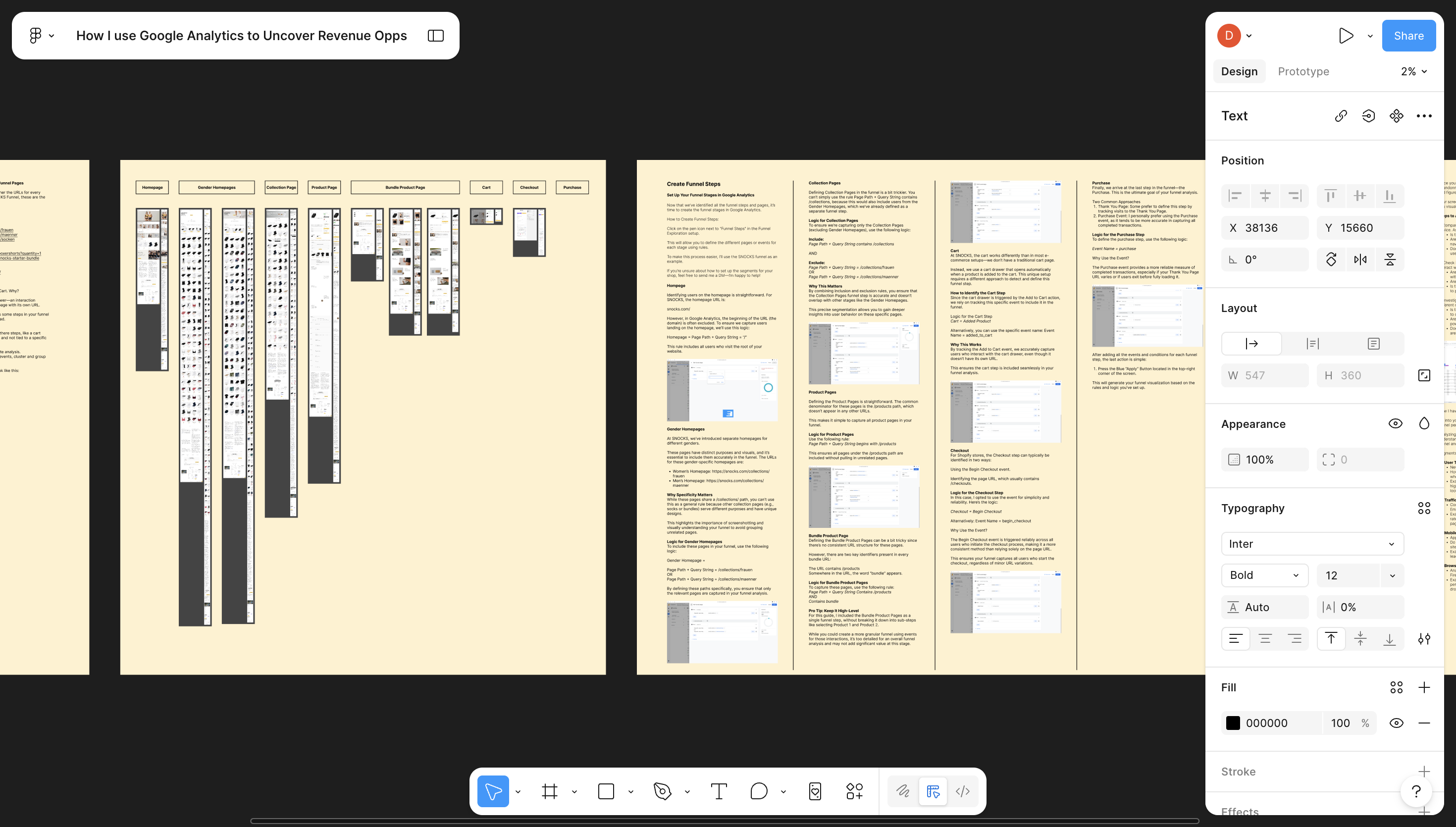Open Typography text styles icon
Image resolution: width=1456 pixels, height=827 pixels.
pos(1424,509)
